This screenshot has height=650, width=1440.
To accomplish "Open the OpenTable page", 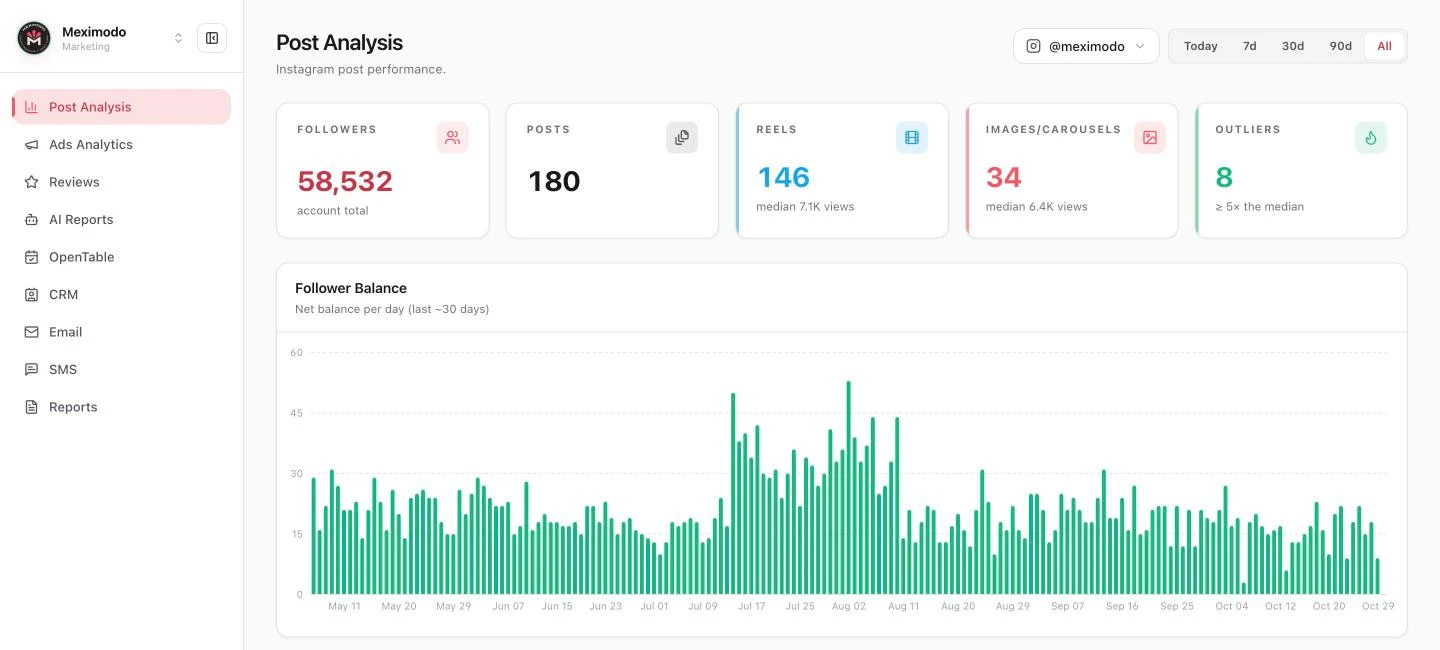I will 121,257.
